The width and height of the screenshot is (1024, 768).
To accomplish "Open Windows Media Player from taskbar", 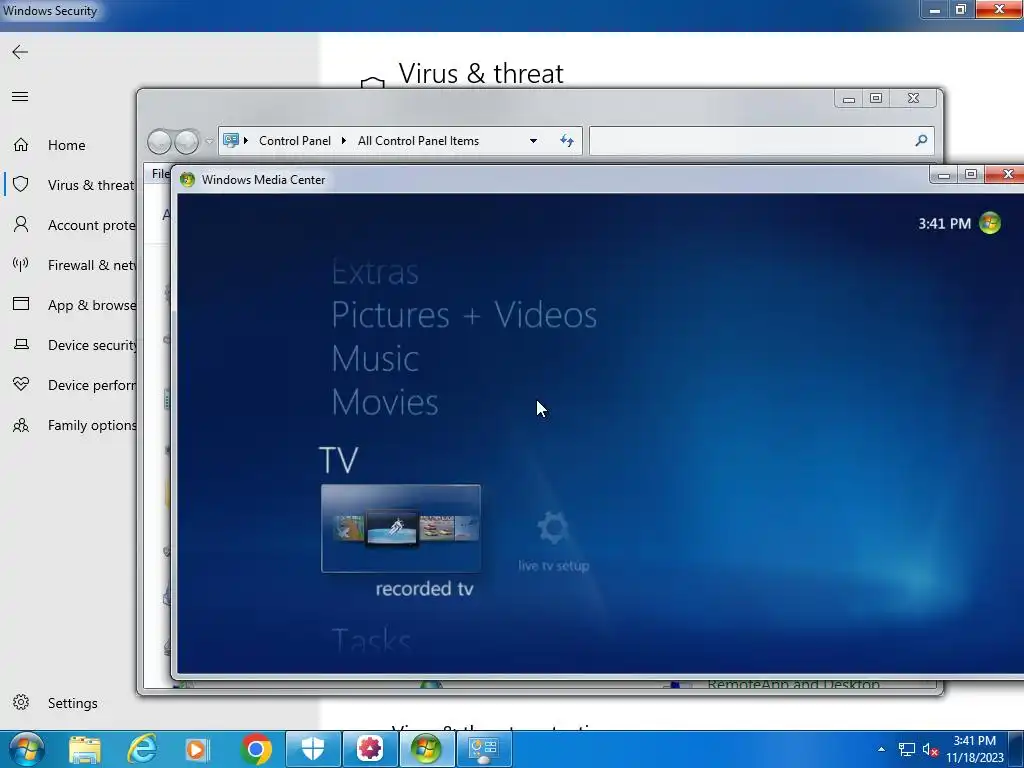I will 198,749.
